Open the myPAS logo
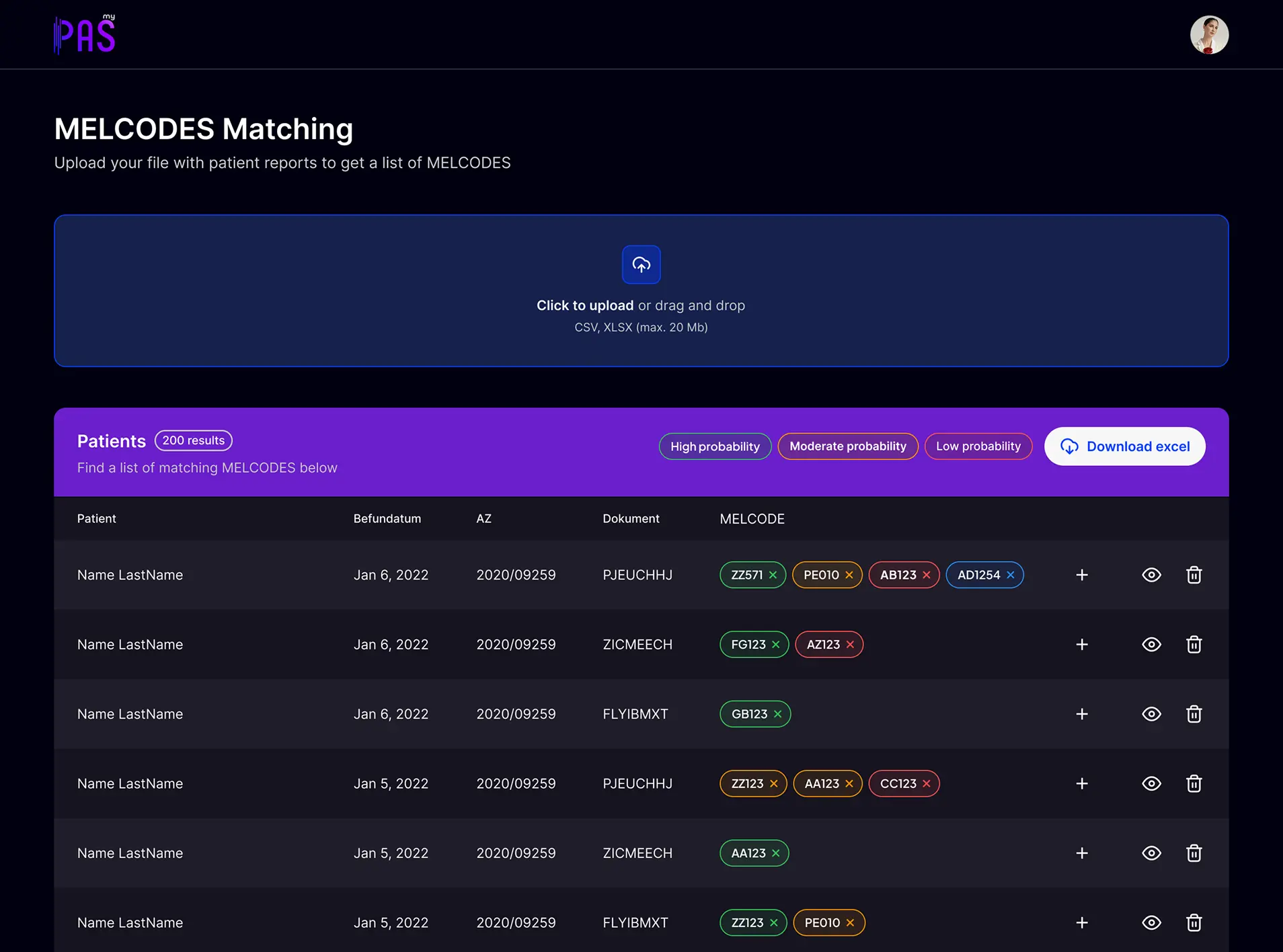 point(85,34)
